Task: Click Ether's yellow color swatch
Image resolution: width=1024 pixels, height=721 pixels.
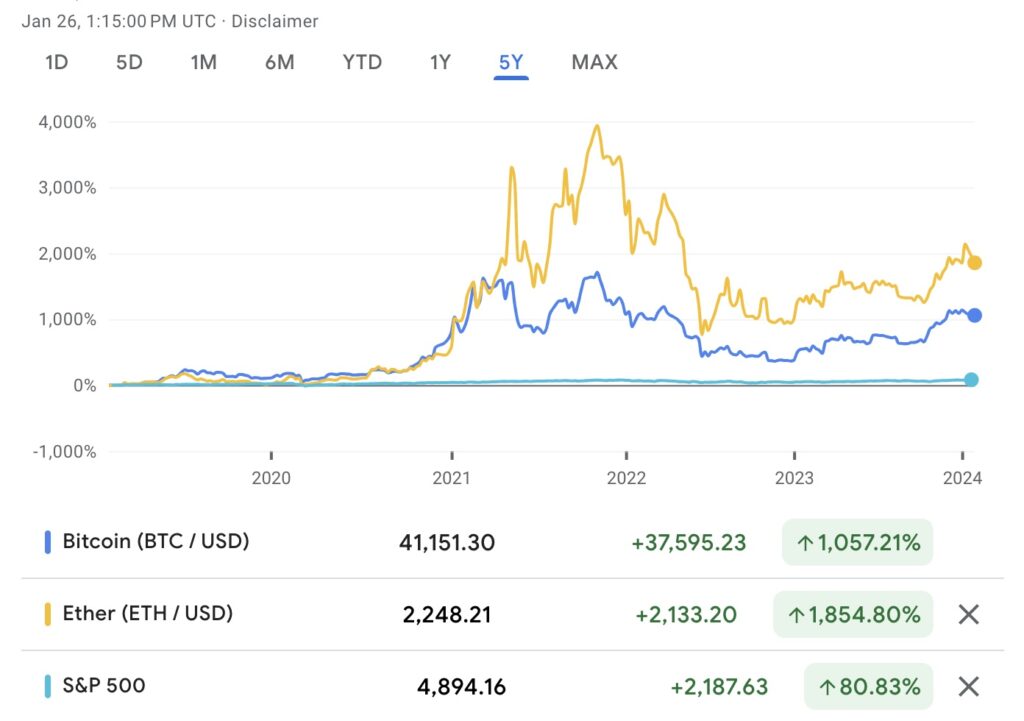Action: click(x=47, y=614)
